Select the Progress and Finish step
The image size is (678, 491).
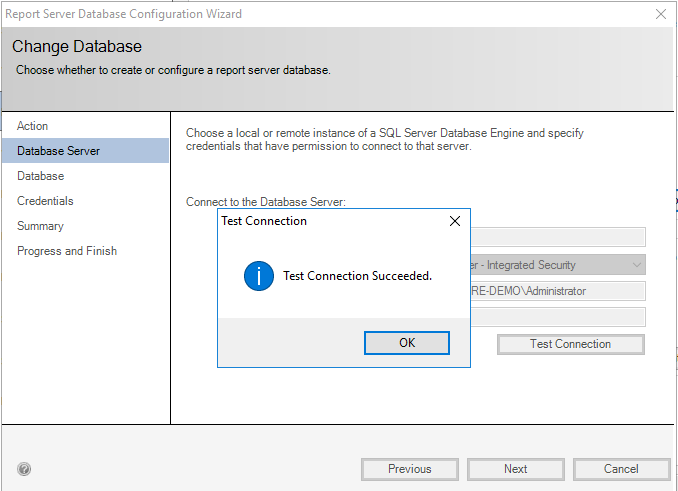67,251
